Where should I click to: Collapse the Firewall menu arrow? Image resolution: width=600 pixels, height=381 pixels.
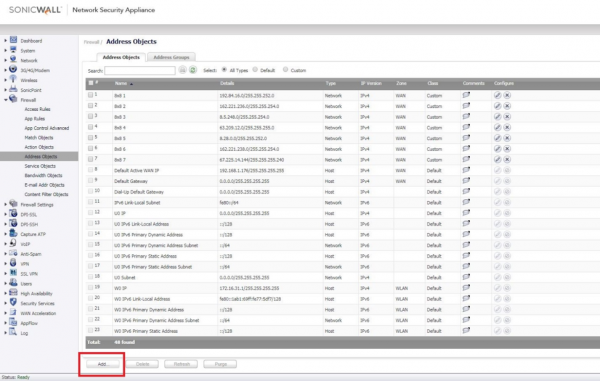(x=5, y=100)
